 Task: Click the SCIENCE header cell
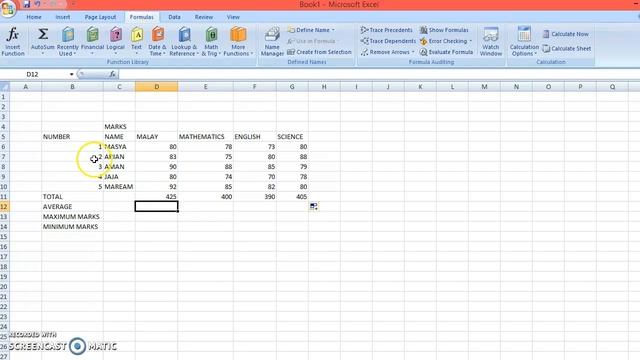point(292,136)
